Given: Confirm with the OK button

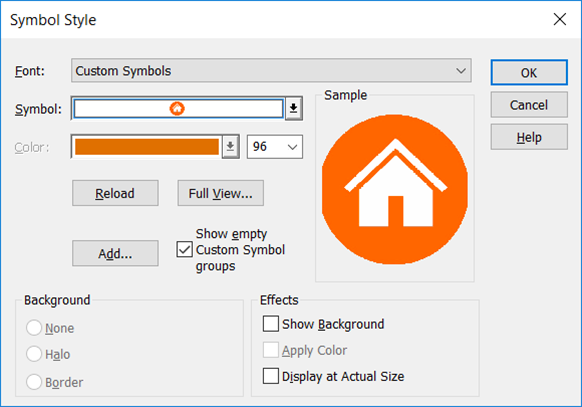Looking at the screenshot, I should (x=529, y=72).
